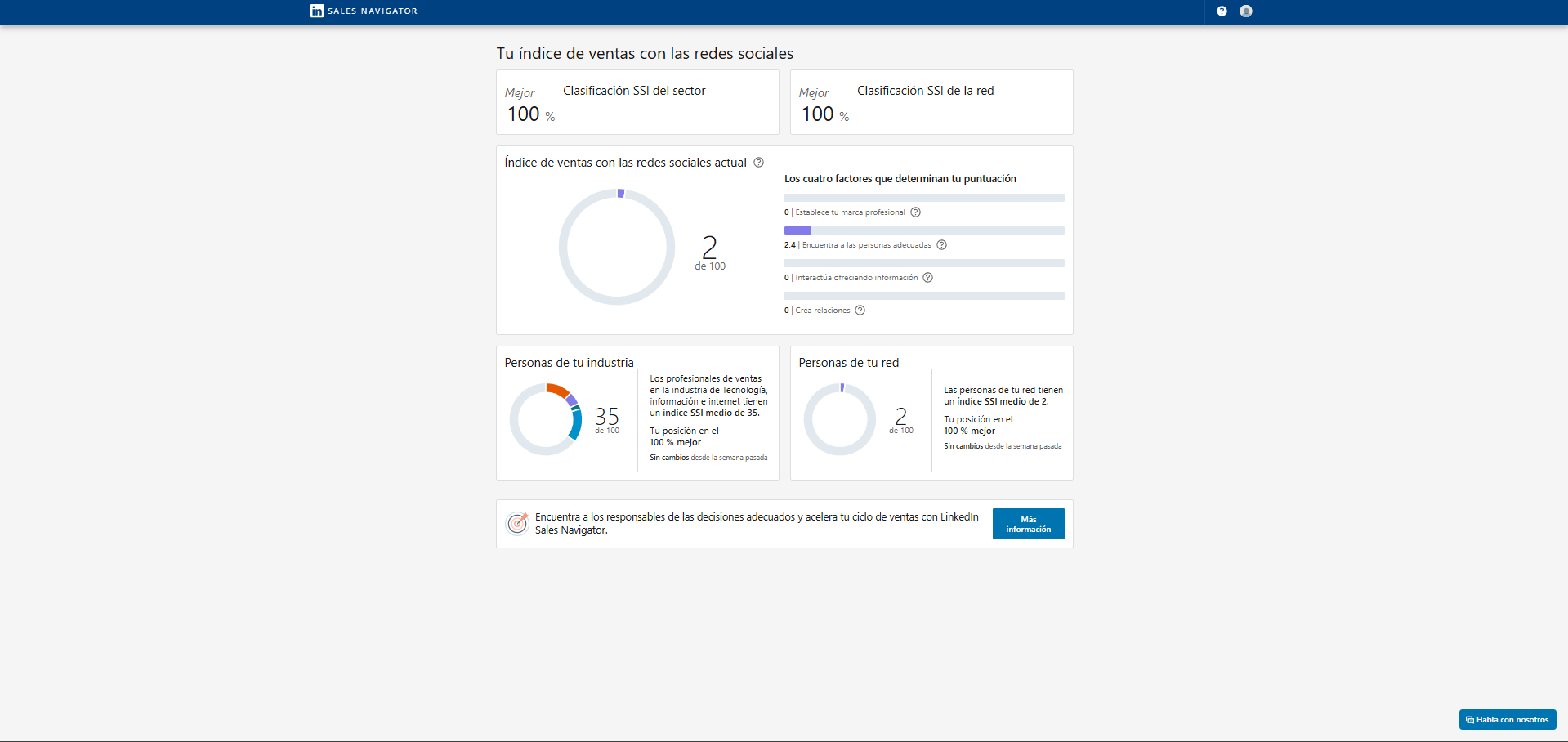
Task: Click the LinkedIn logo in header
Action: 317,11
